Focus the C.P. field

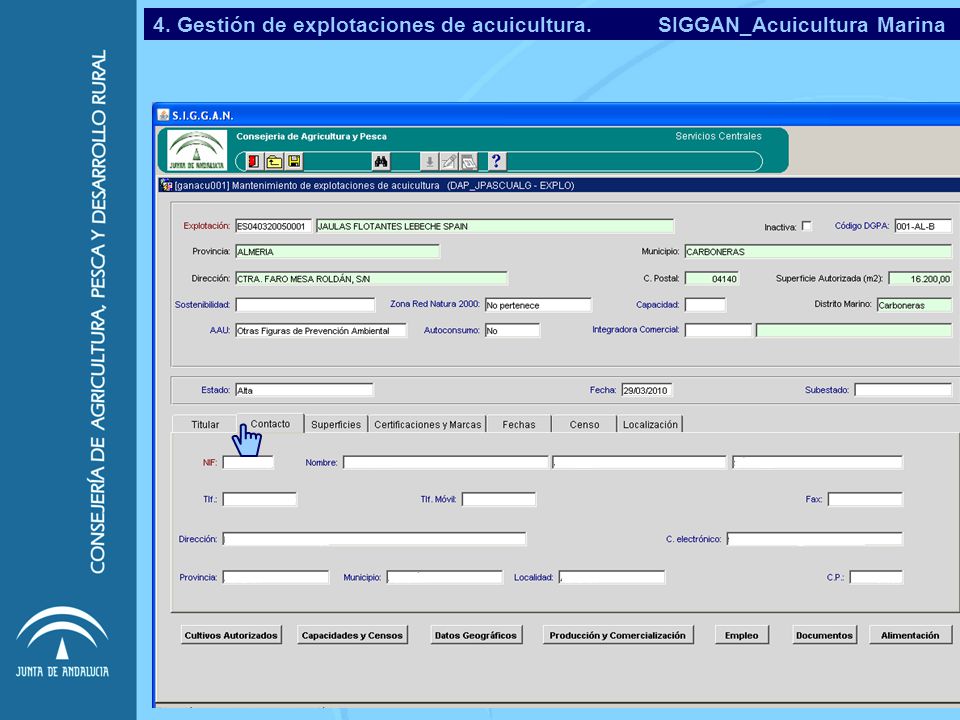[876, 577]
